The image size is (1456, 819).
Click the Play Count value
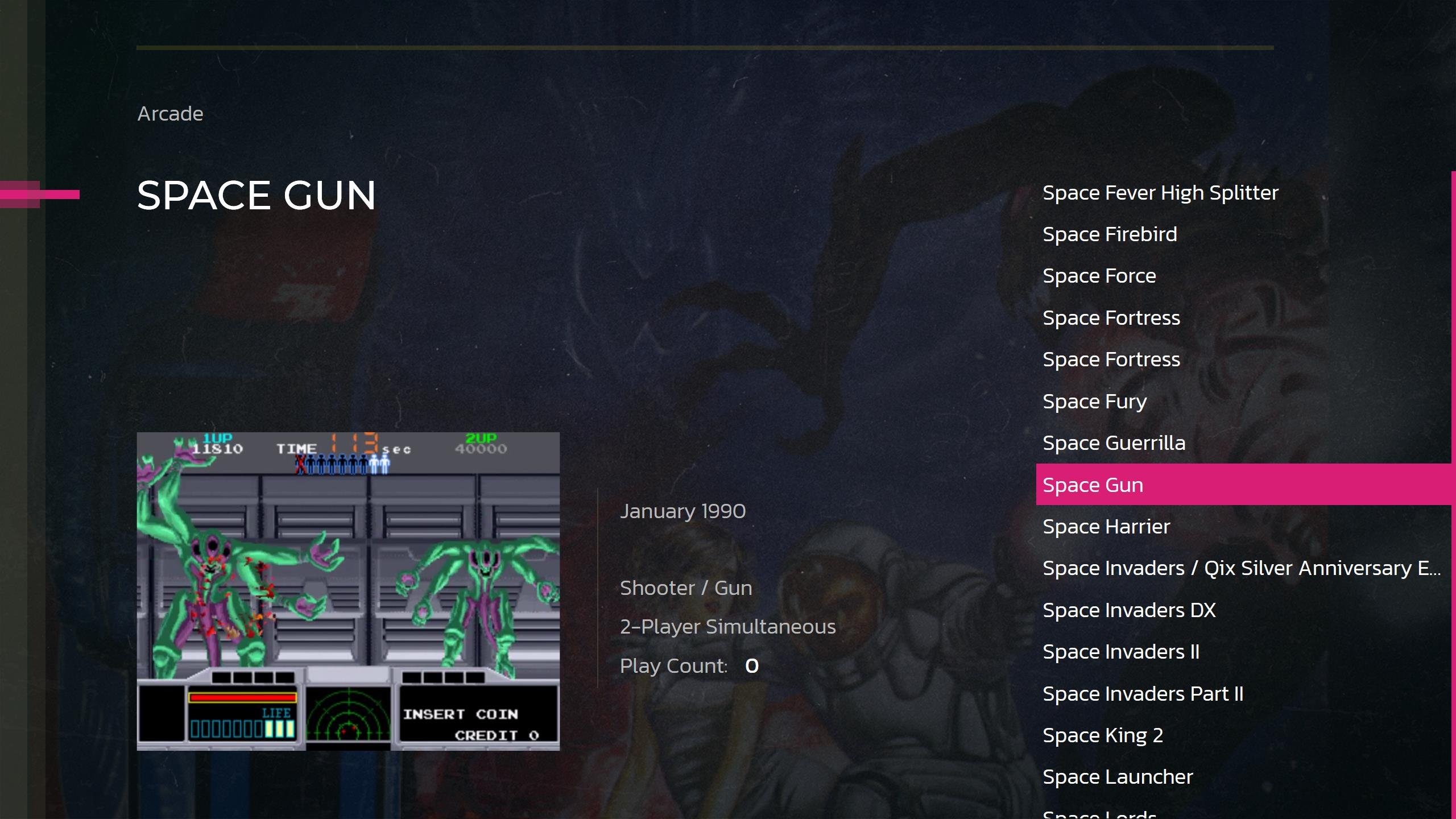pos(752,666)
